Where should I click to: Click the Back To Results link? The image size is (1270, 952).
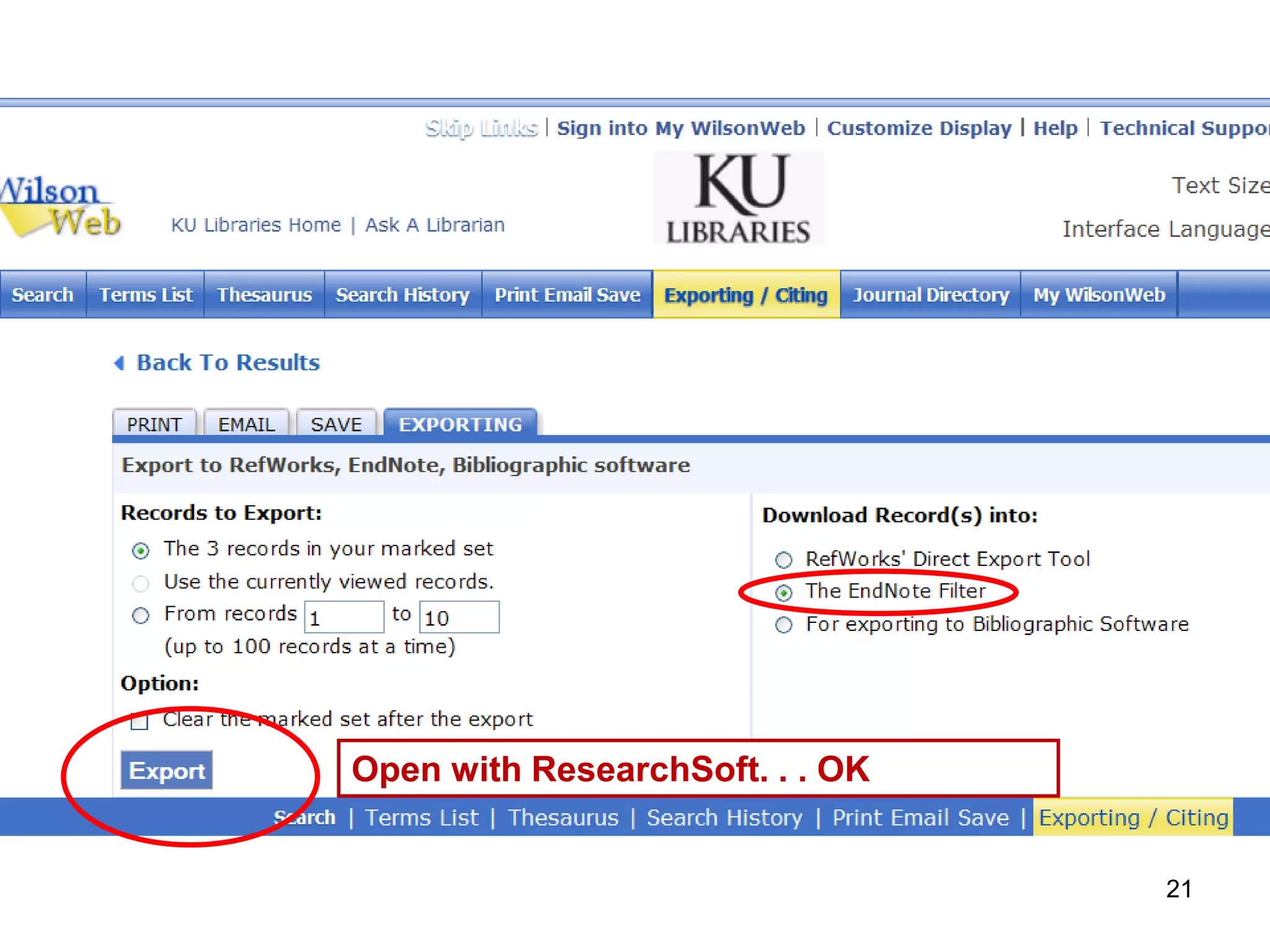coord(228,363)
